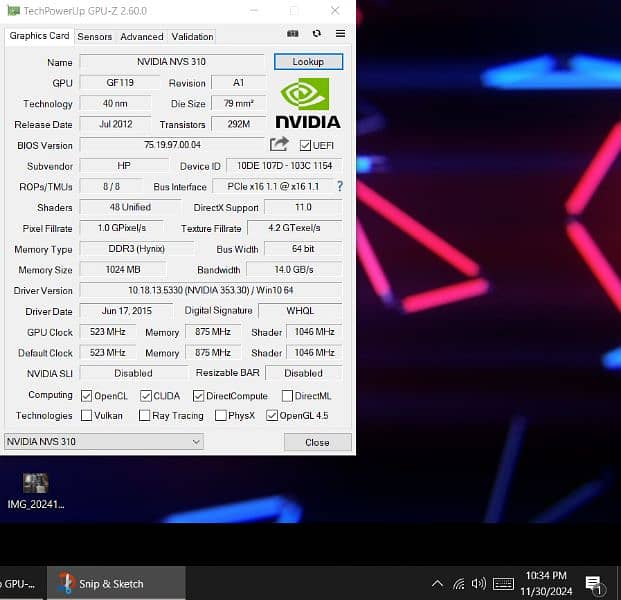Image resolution: width=621 pixels, height=600 pixels.
Task: Click the Close button in GPU-Z
Action: (x=317, y=442)
